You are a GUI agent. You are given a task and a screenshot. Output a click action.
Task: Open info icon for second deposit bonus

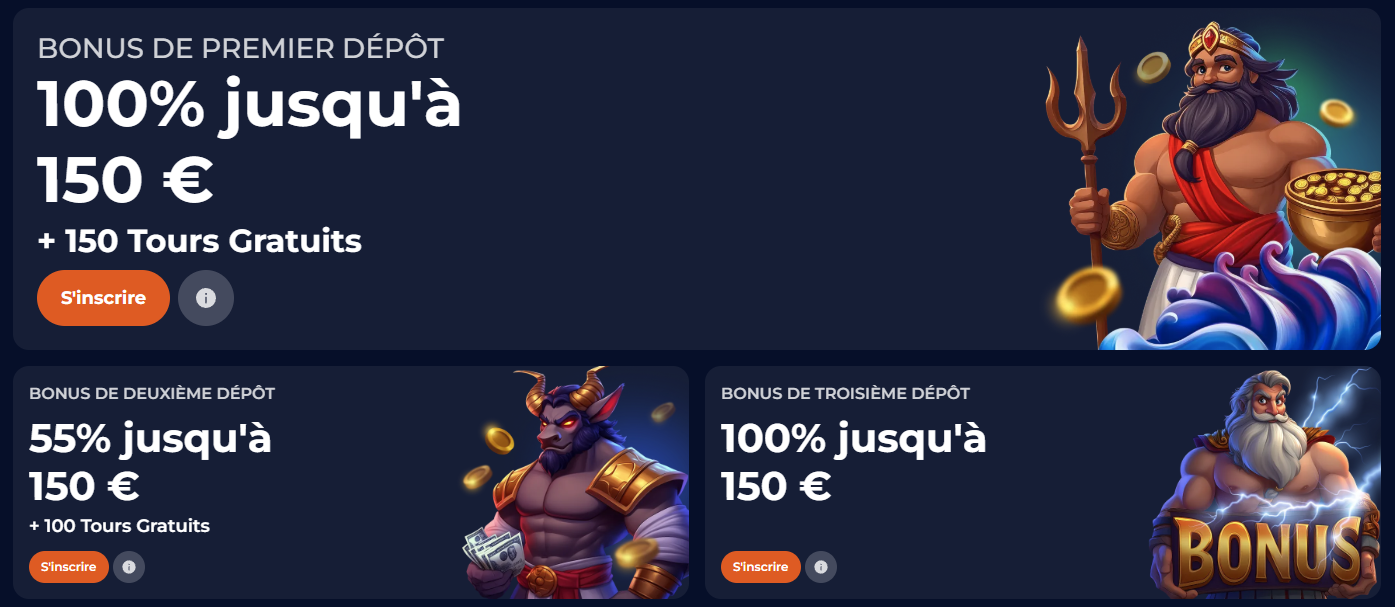point(129,567)
